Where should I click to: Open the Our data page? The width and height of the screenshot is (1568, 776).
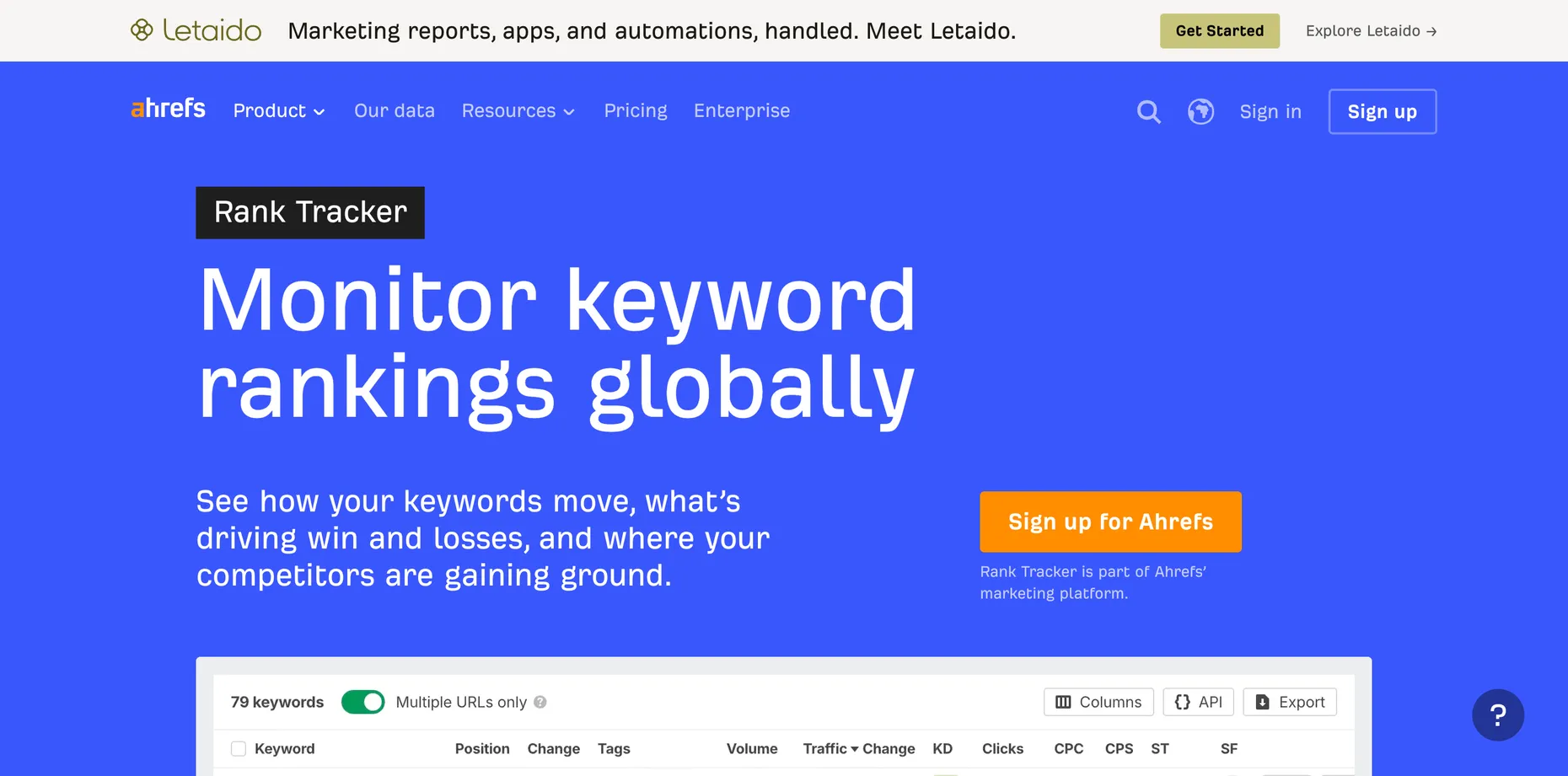coord(395,110)
